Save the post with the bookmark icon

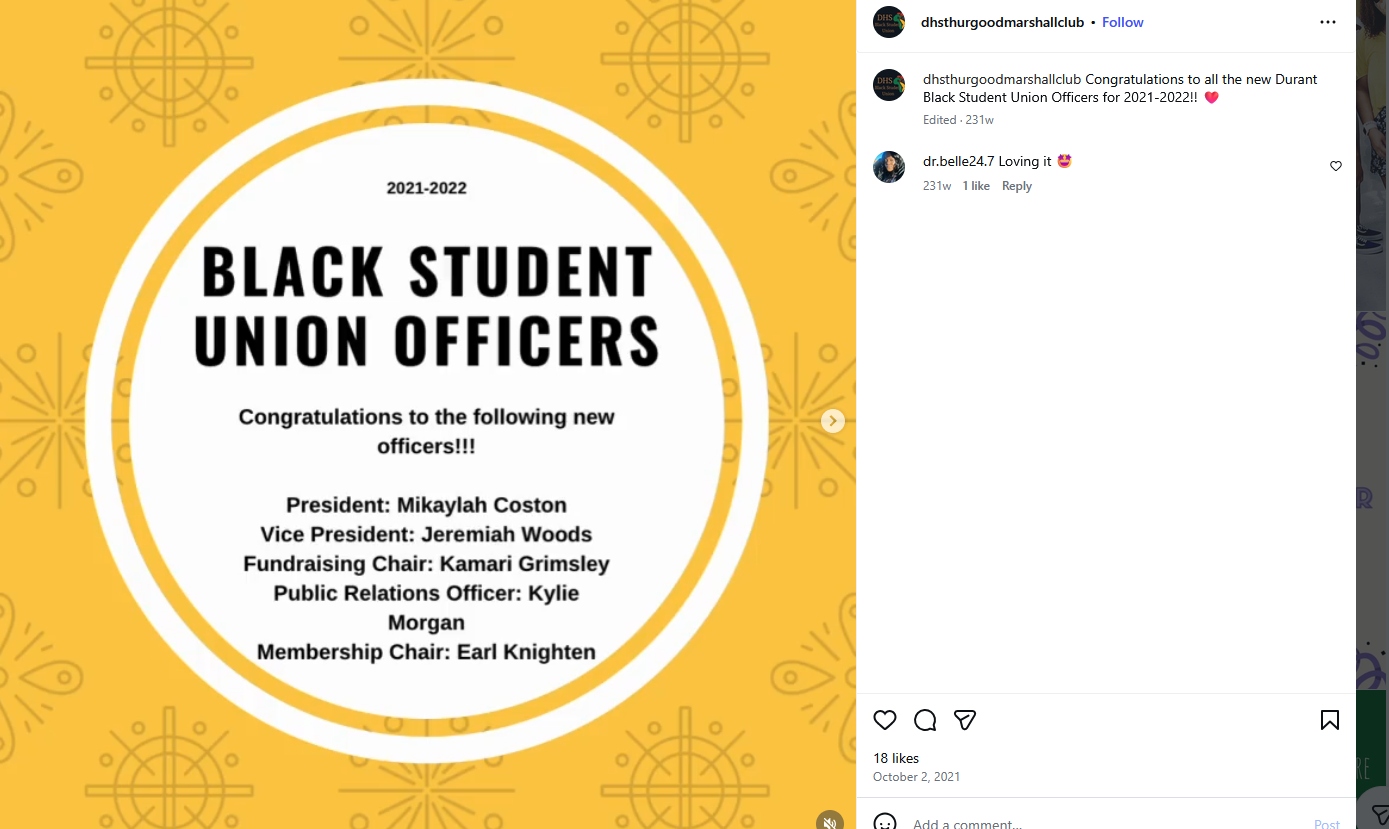point(1330,720)
